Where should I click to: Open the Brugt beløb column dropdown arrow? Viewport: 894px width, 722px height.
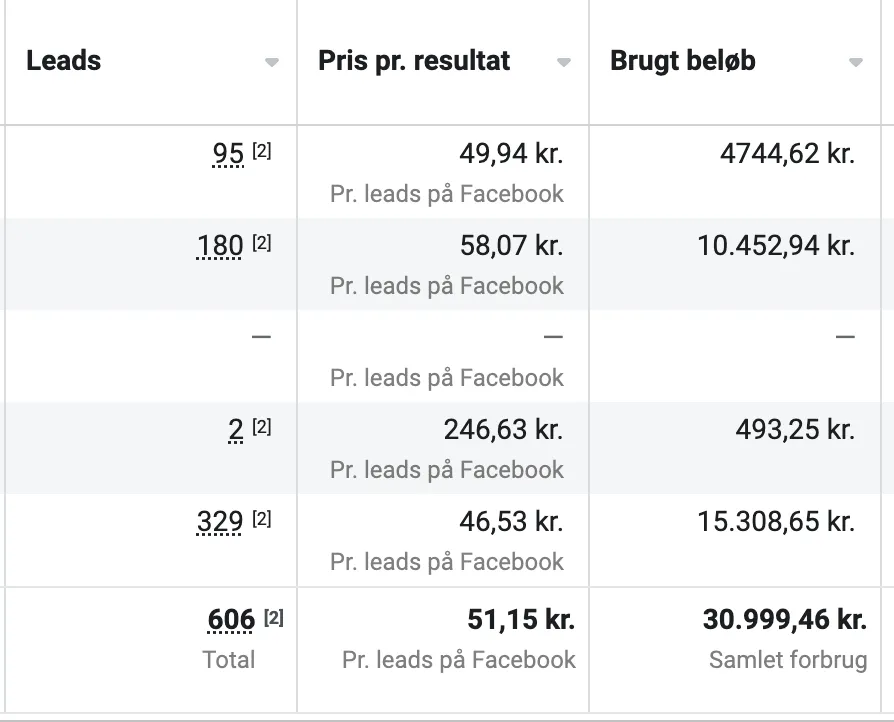pos(856,62)
